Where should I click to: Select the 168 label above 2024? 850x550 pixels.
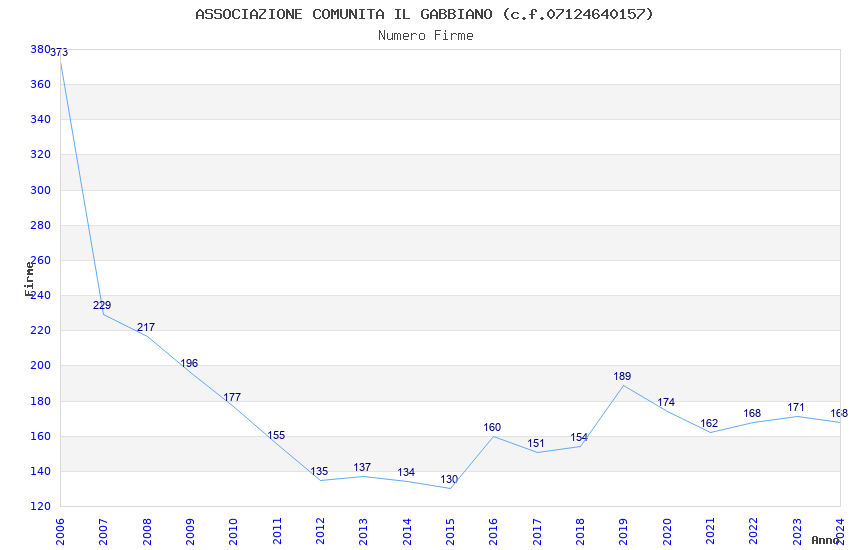click(839, 413)
